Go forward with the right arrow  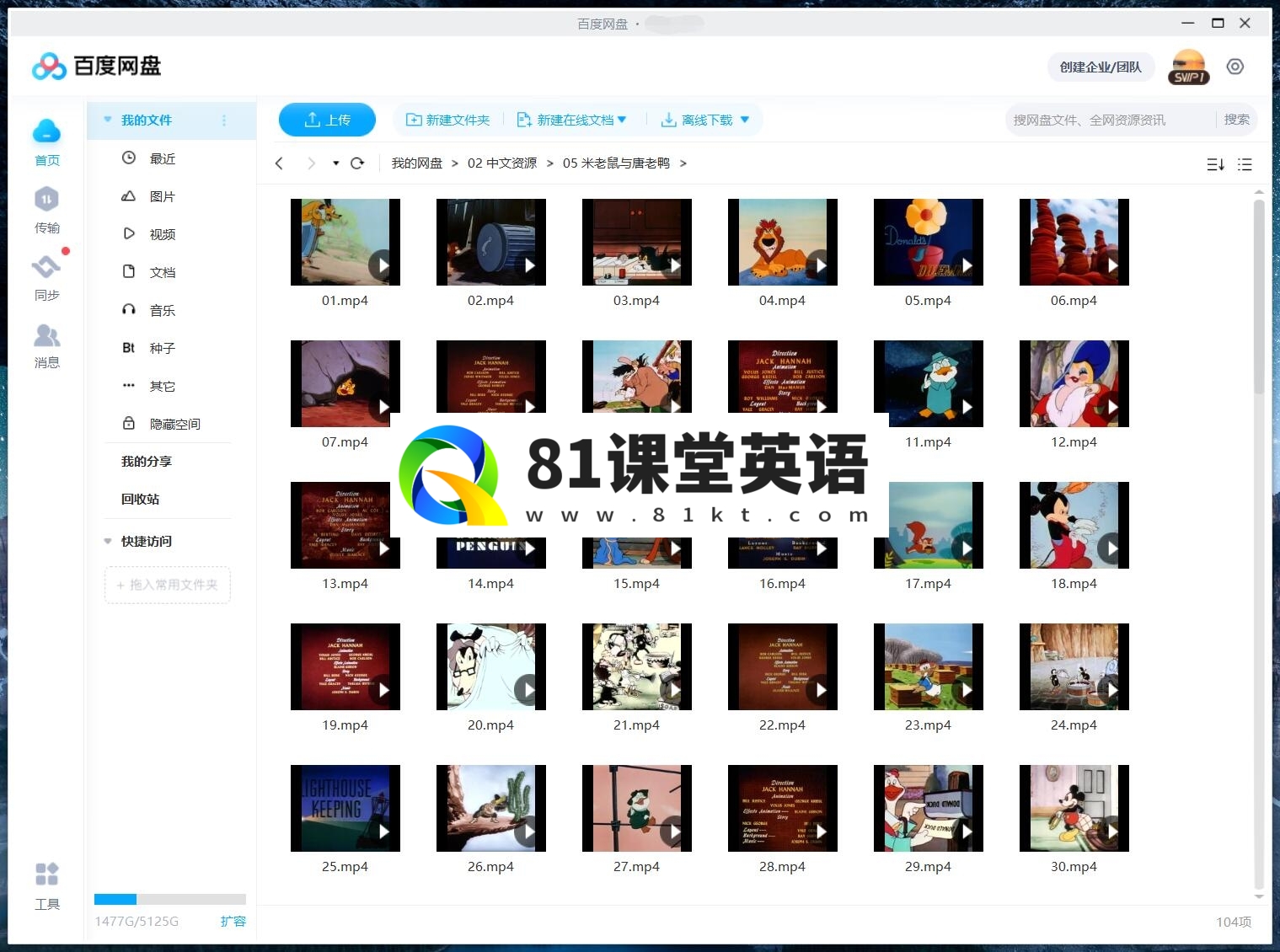click(311, 163)
